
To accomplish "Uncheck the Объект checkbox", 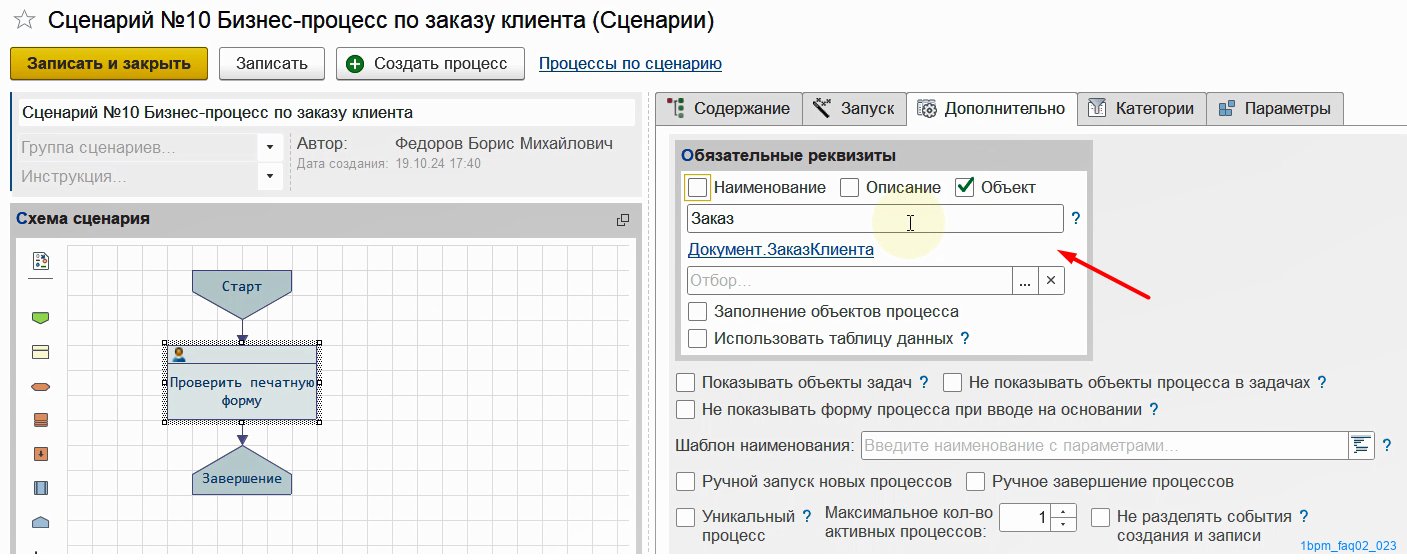I will click(965, 187).
